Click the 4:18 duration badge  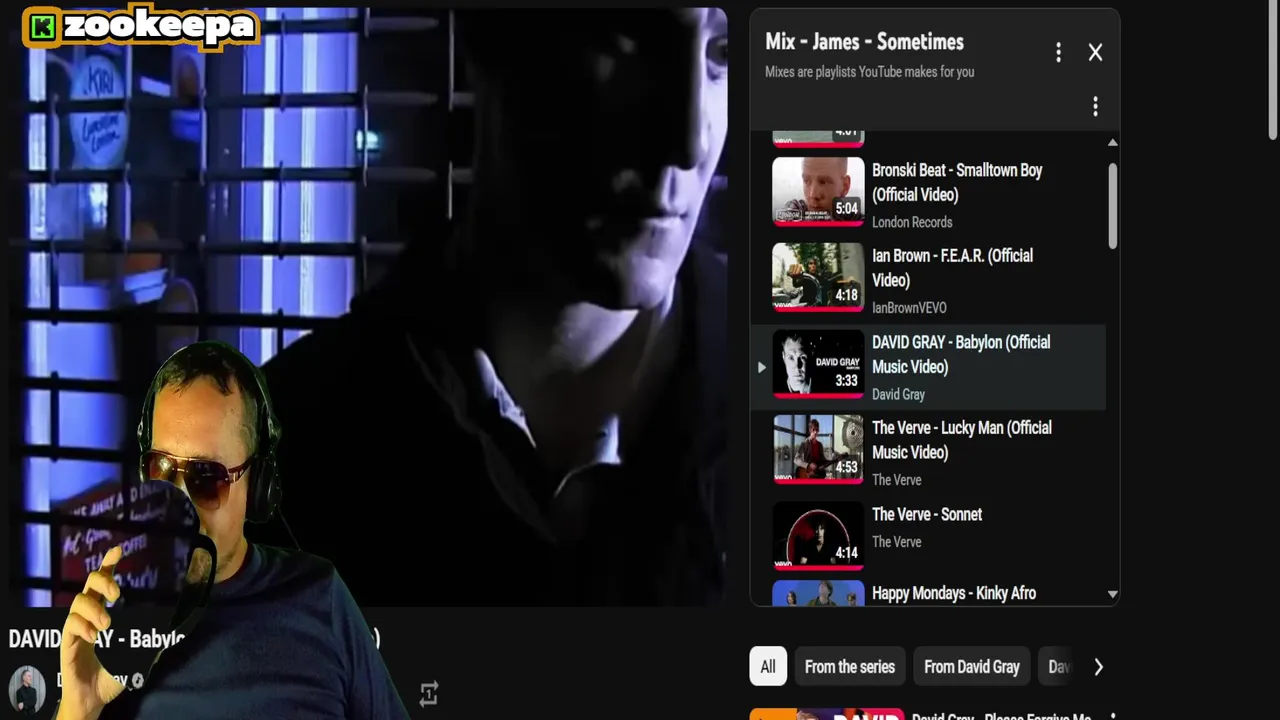(x=847, y=295)
